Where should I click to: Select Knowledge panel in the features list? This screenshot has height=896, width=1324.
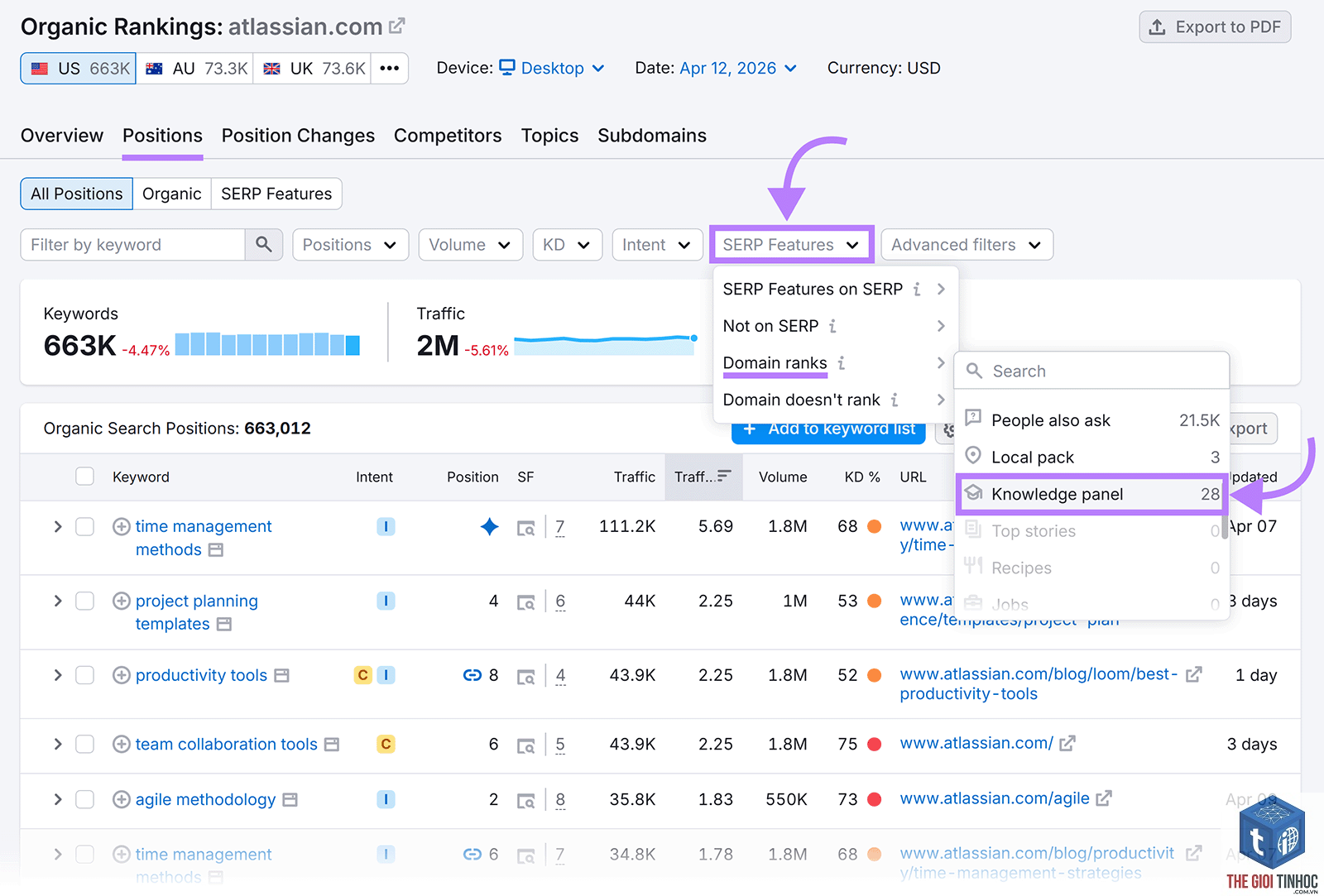[1091, 494]
